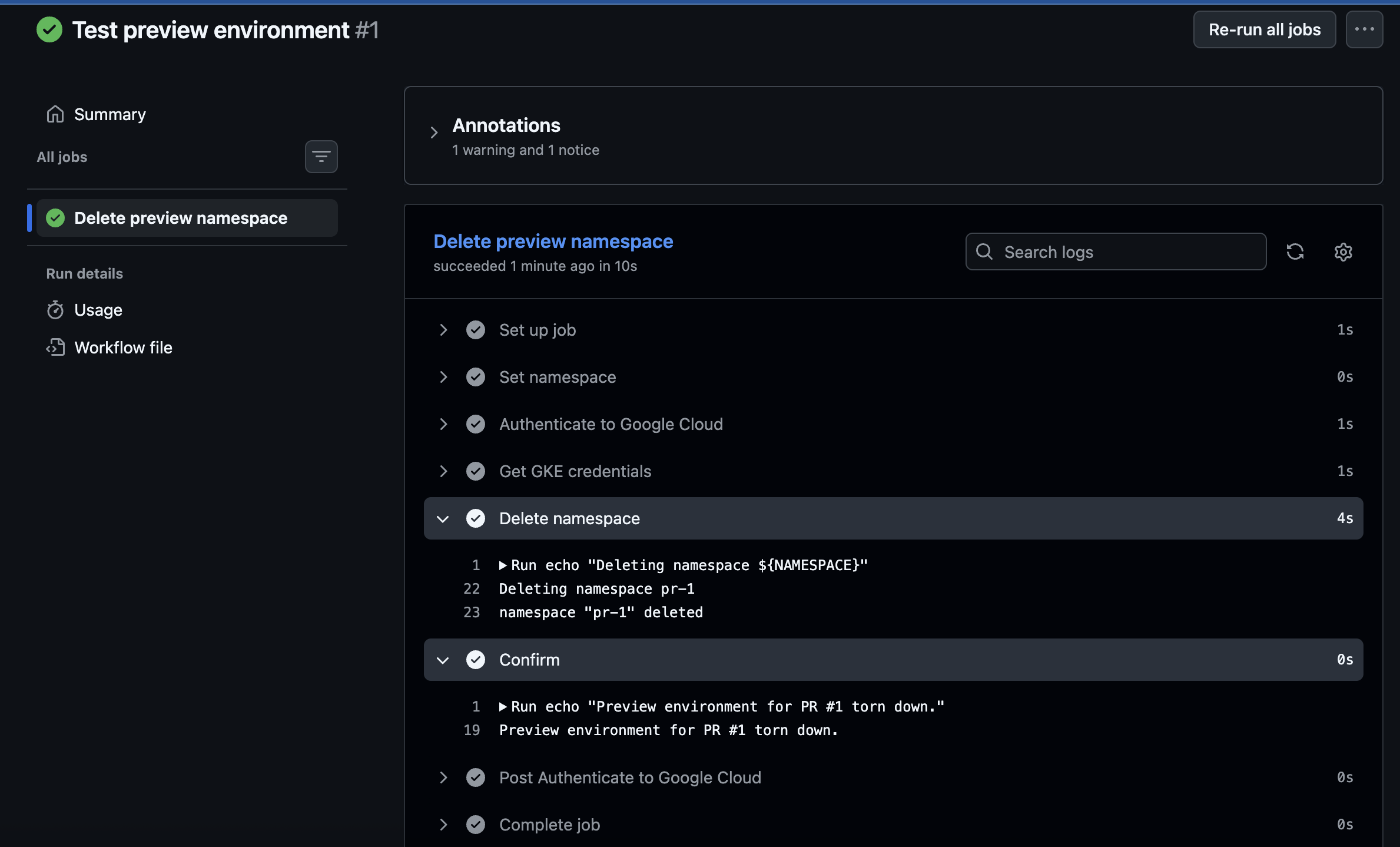Open the three-dots workflow options menu
This screenshot has width=1400, height=847.
pyautogui.click(x=1364, y=29)
